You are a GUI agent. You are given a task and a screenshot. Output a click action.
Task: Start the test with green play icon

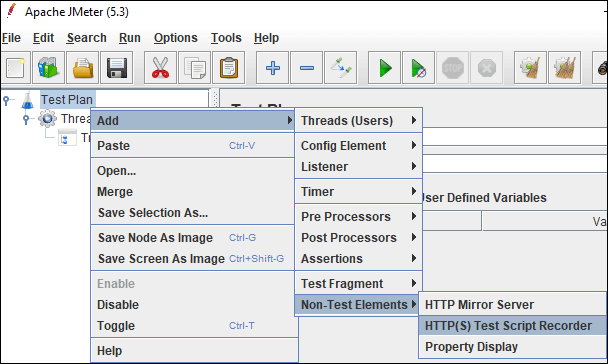pyautogui.click(x=385, y=68)
